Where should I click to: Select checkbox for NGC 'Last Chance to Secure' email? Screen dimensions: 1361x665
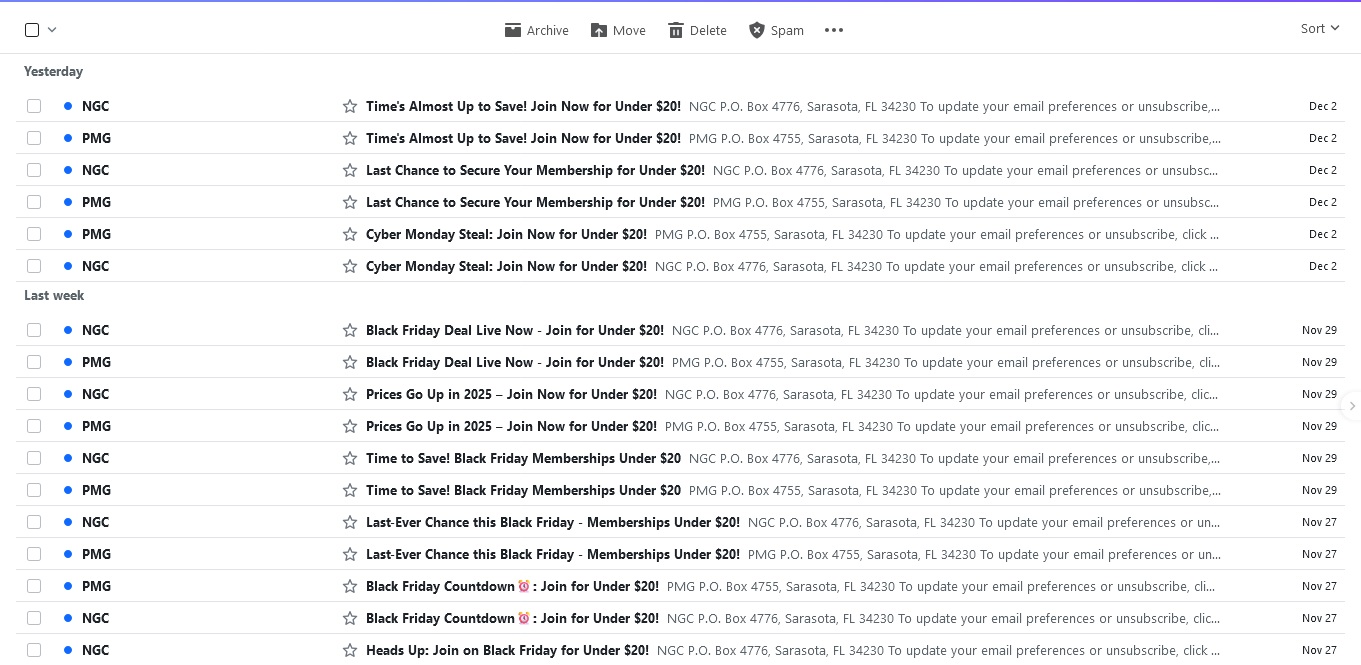[34, 170]
